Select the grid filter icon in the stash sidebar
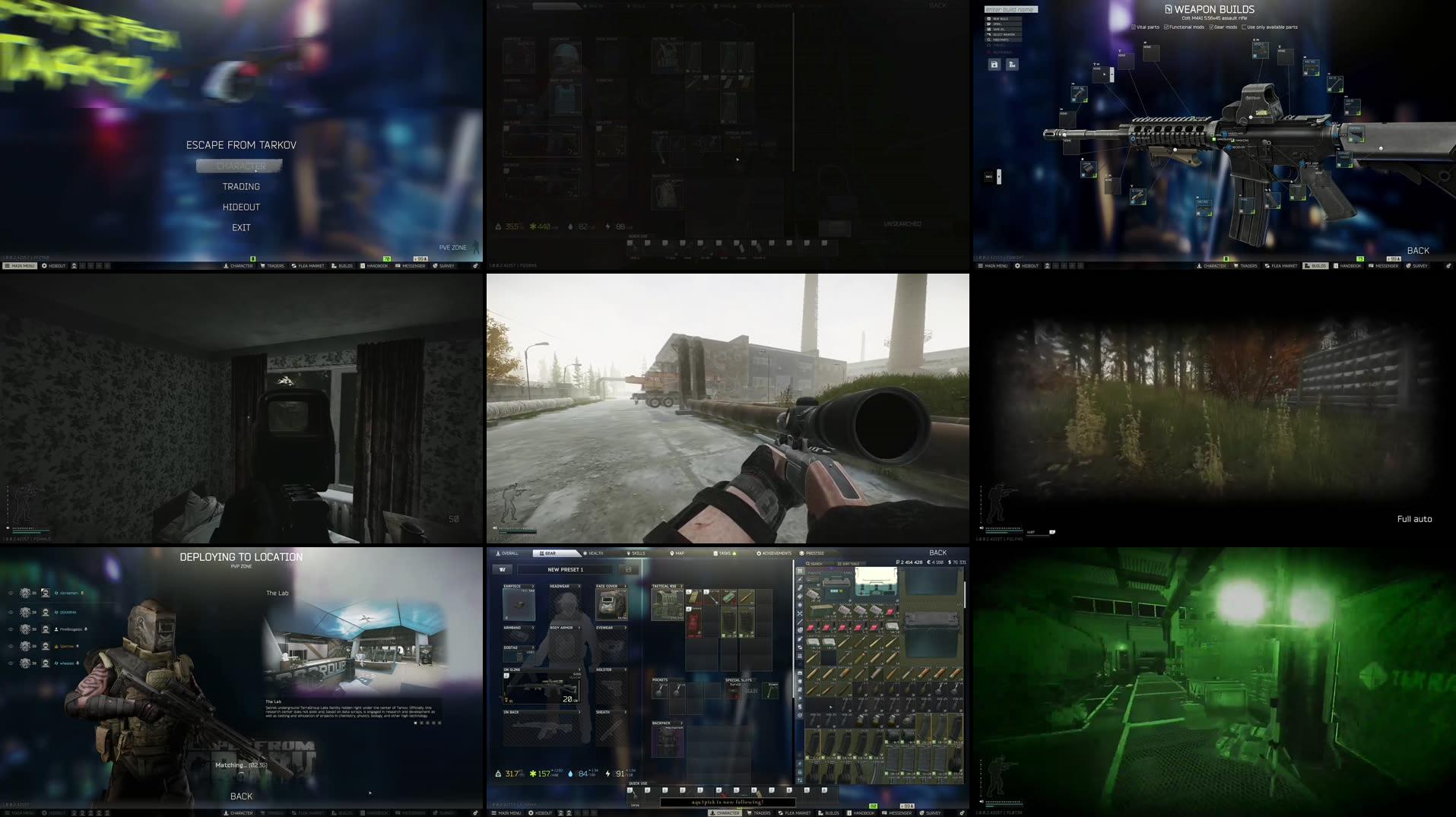 point(800,571)
